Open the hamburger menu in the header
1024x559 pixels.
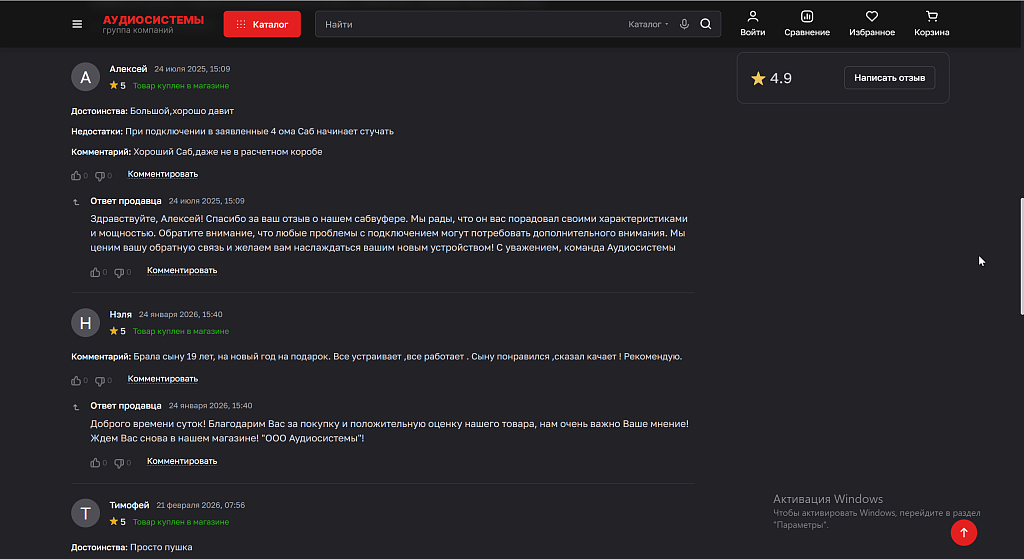coord(77,24)
